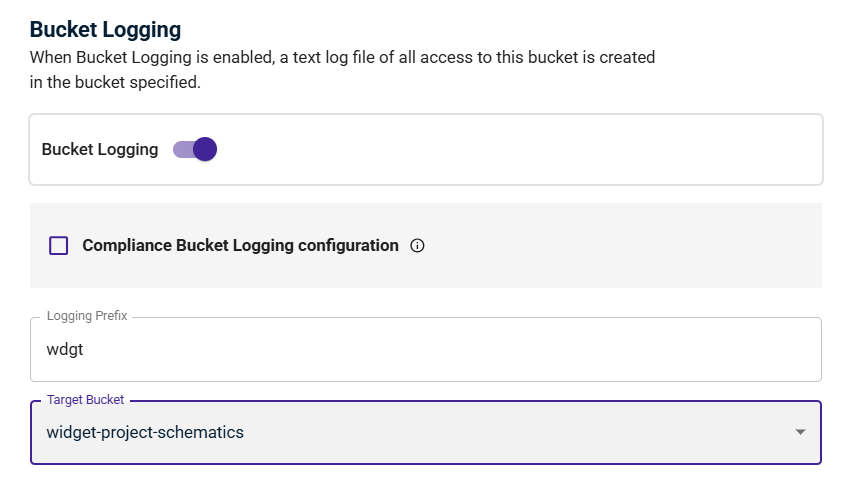Click the Bucket Logging label beside the switch
The image size is (847, 480).
click(100, 150)
